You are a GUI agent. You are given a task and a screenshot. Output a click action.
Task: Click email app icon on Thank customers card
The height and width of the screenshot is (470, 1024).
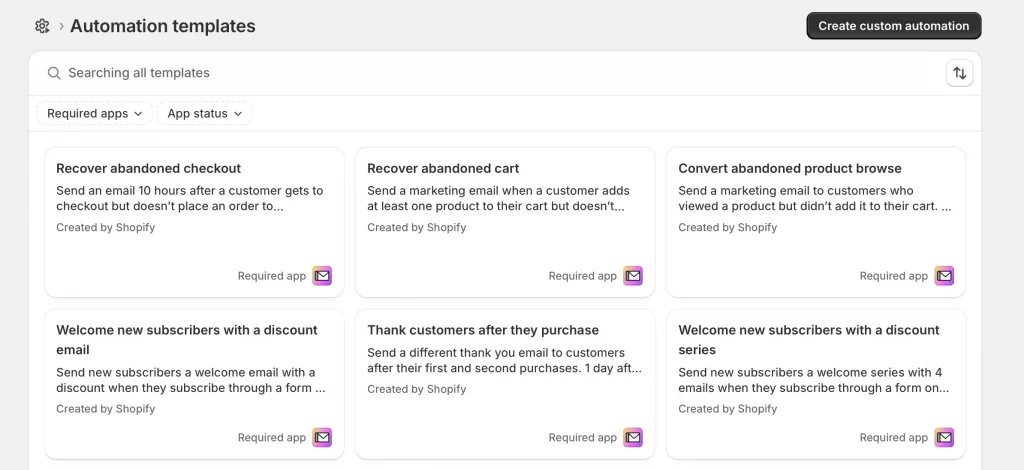coord(633,437)
